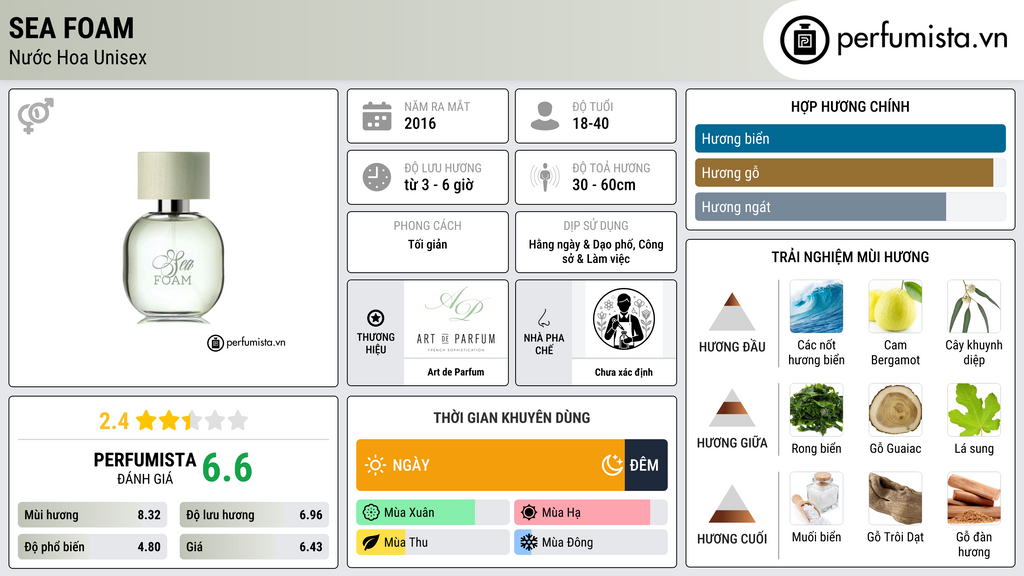Click the sea notes wave image
The image size is (1024, 576).
point(816,306)
